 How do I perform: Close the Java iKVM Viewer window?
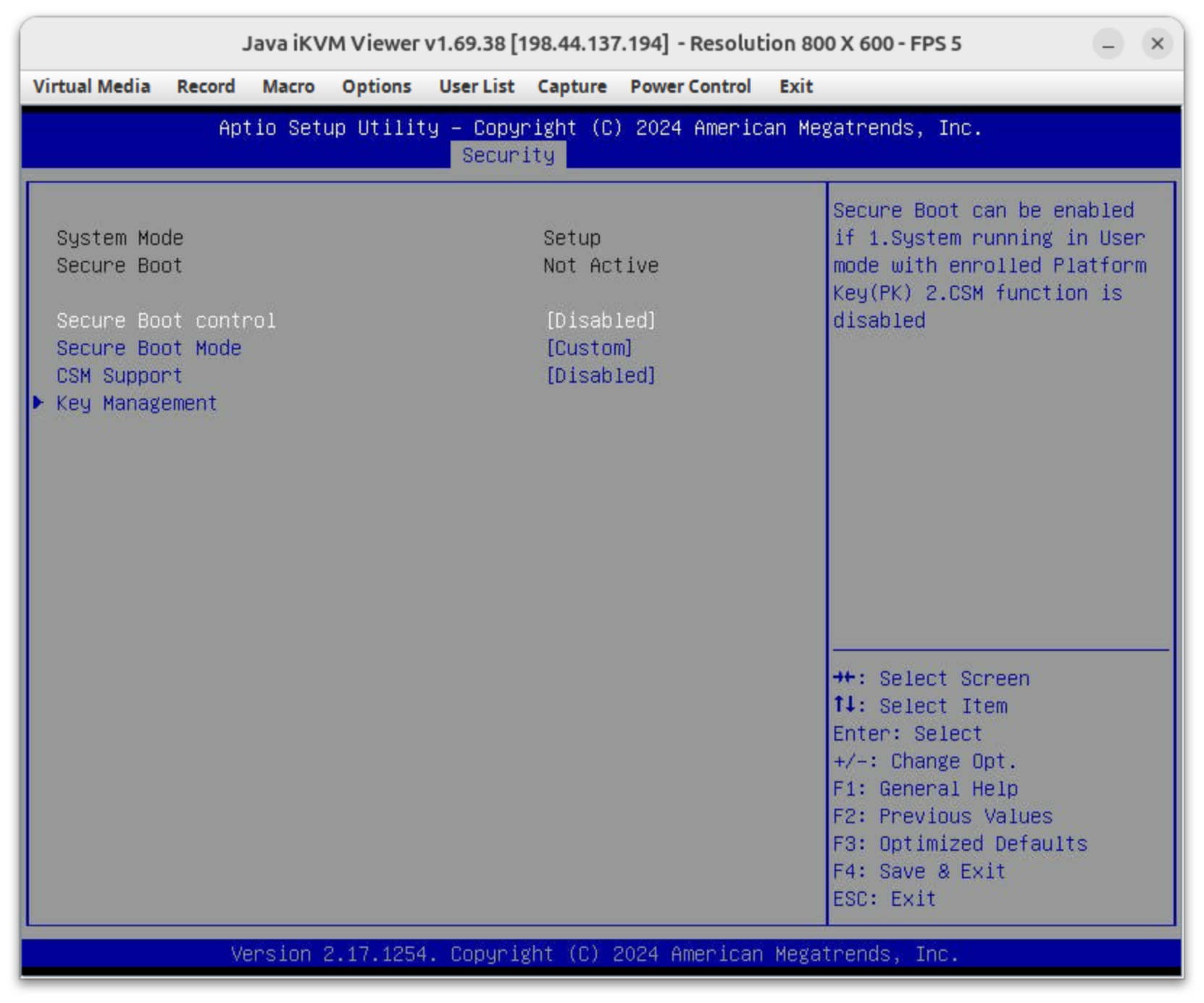coord(1157,44)
